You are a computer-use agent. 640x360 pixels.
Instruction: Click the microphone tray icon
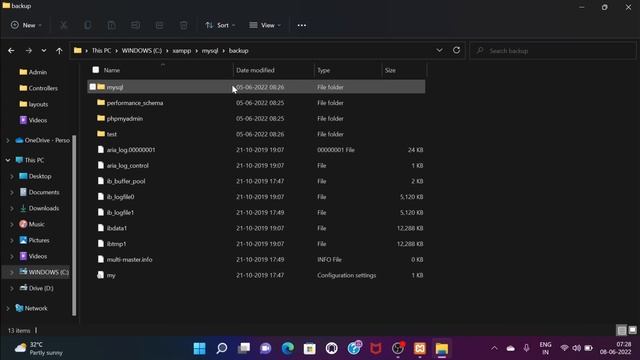click(x=527, y=348)
